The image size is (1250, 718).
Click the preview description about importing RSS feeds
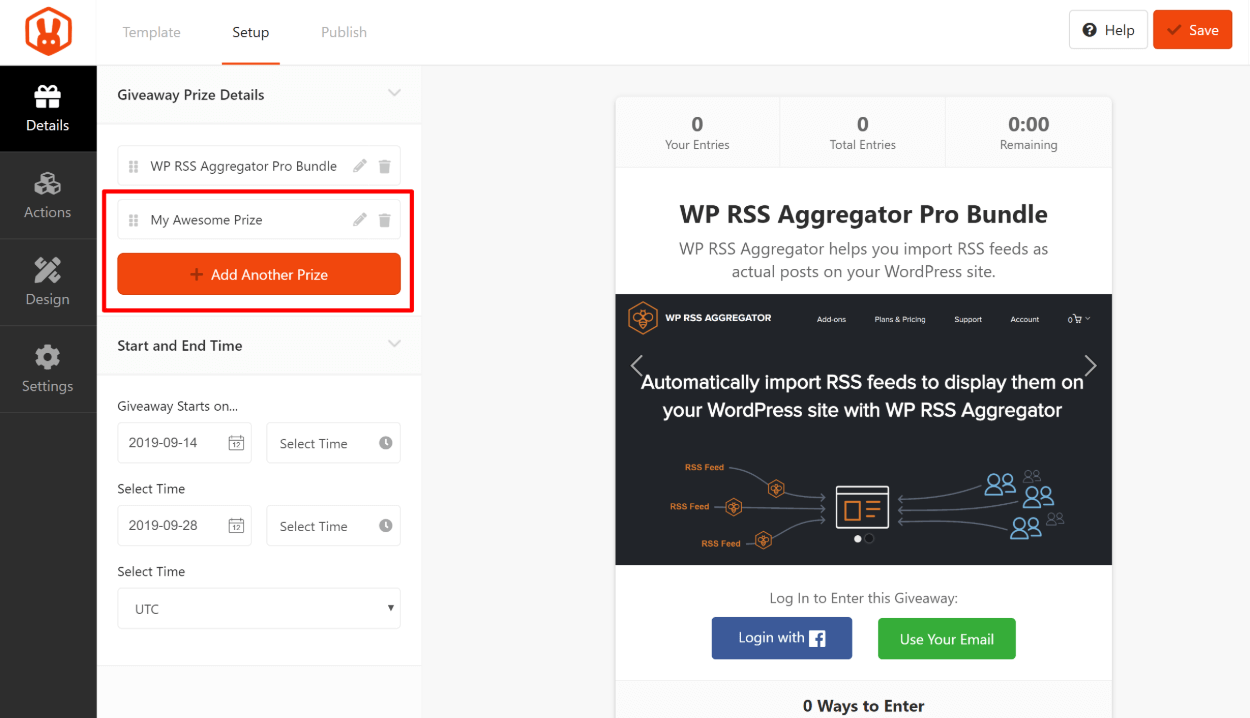coord(864,260)
